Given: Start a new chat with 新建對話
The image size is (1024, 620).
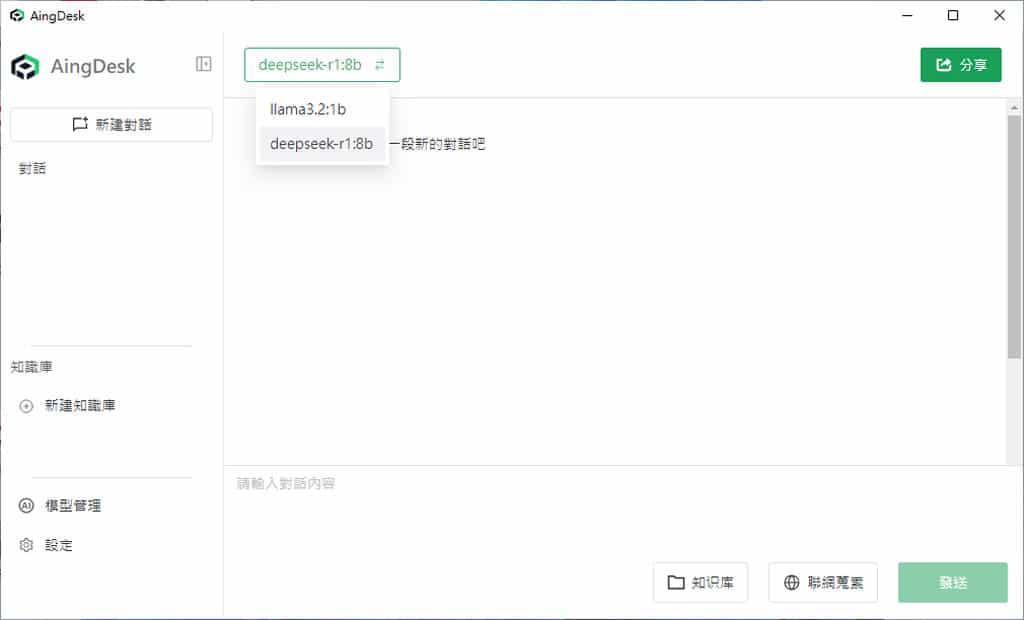Looking at the screenshot, I should (112, 124).
